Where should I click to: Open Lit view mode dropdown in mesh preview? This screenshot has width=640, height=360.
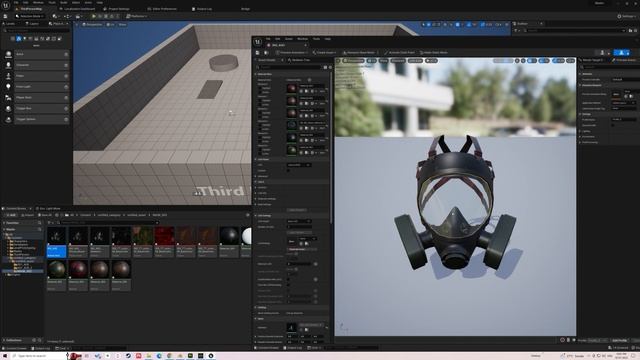tap(371, 61)
